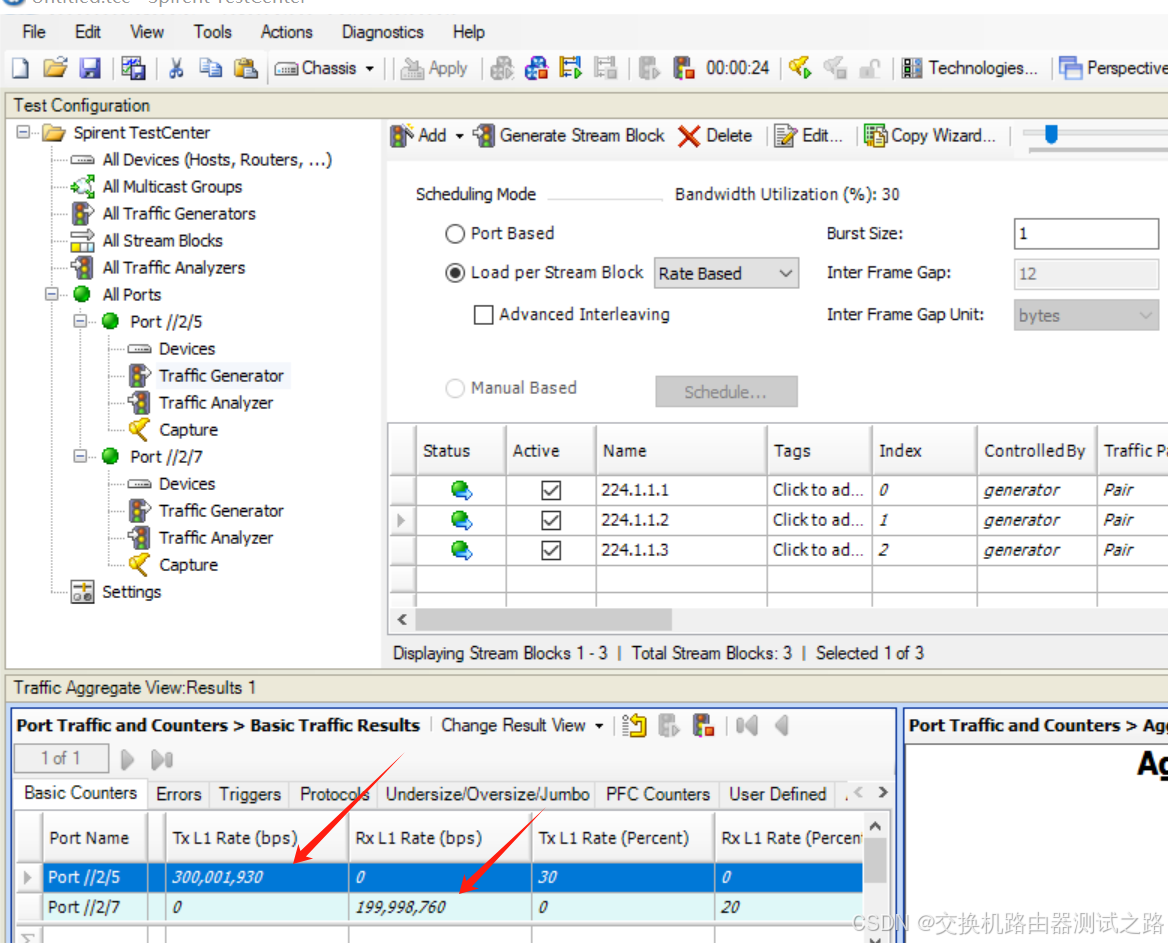Screen dimensions: 1168x943
Task: Click the Paste clipboard icon
Action: tap(245, 69)
